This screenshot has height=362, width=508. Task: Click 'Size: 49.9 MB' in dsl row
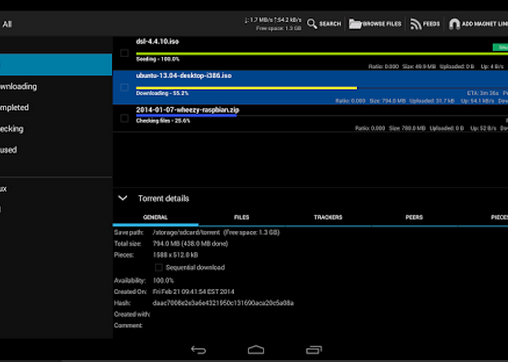pyautogui.click(x=419, y=66)
